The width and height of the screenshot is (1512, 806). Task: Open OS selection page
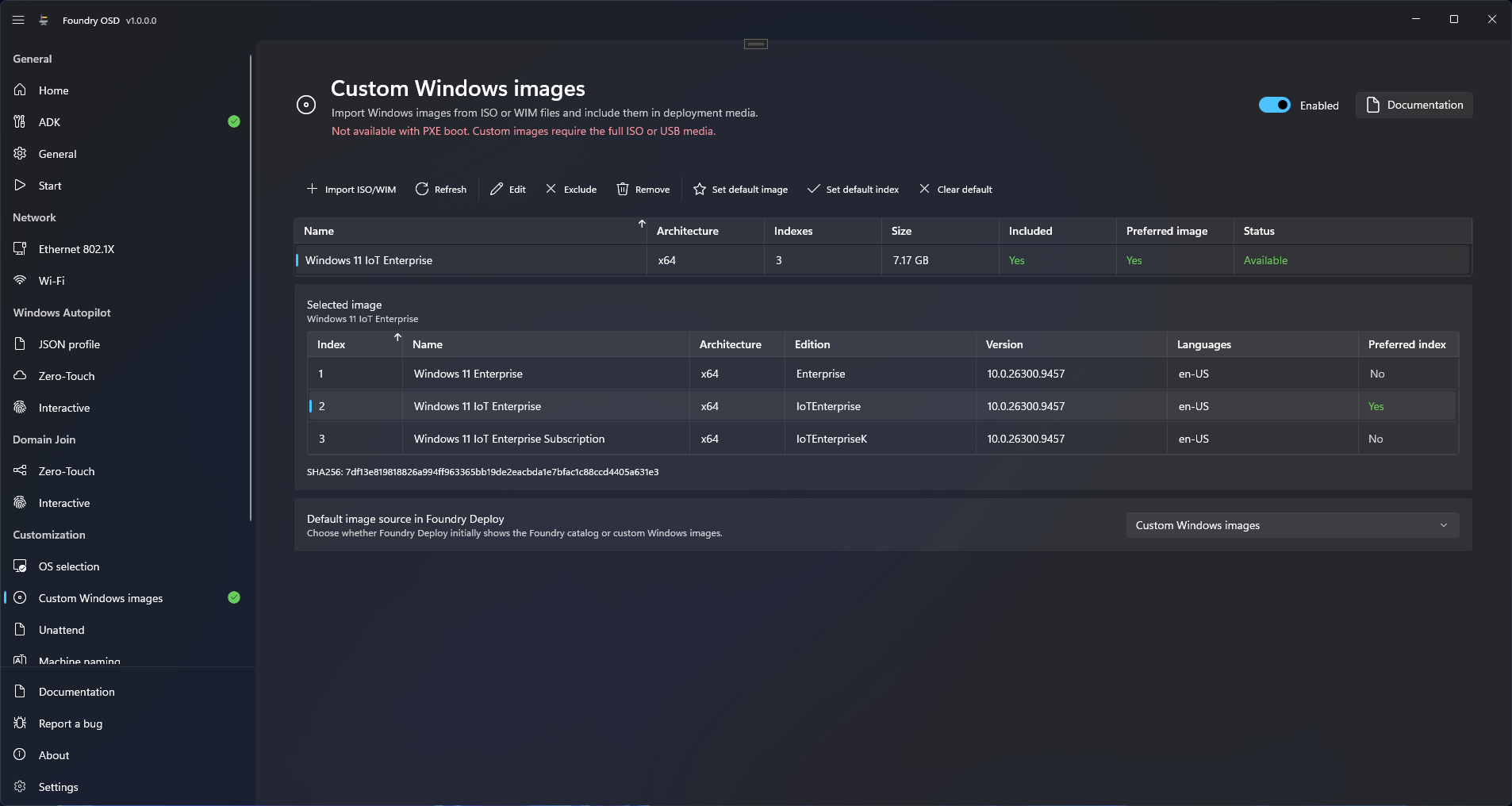127,566
